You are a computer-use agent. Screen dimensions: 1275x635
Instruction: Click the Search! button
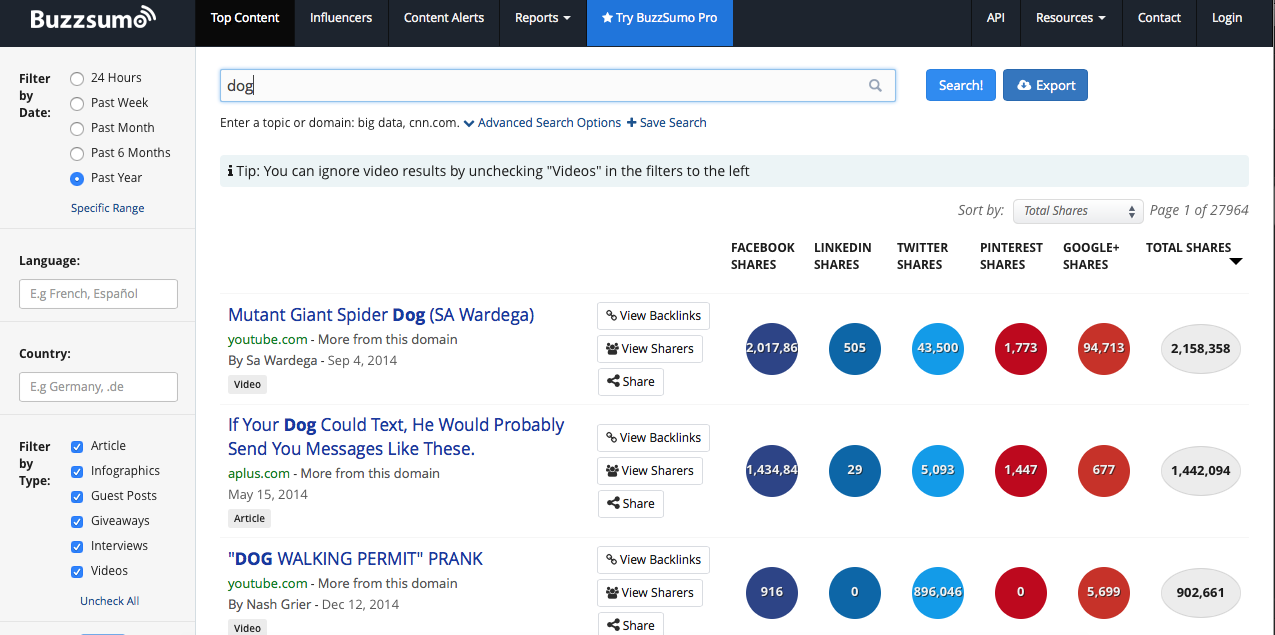960,85
